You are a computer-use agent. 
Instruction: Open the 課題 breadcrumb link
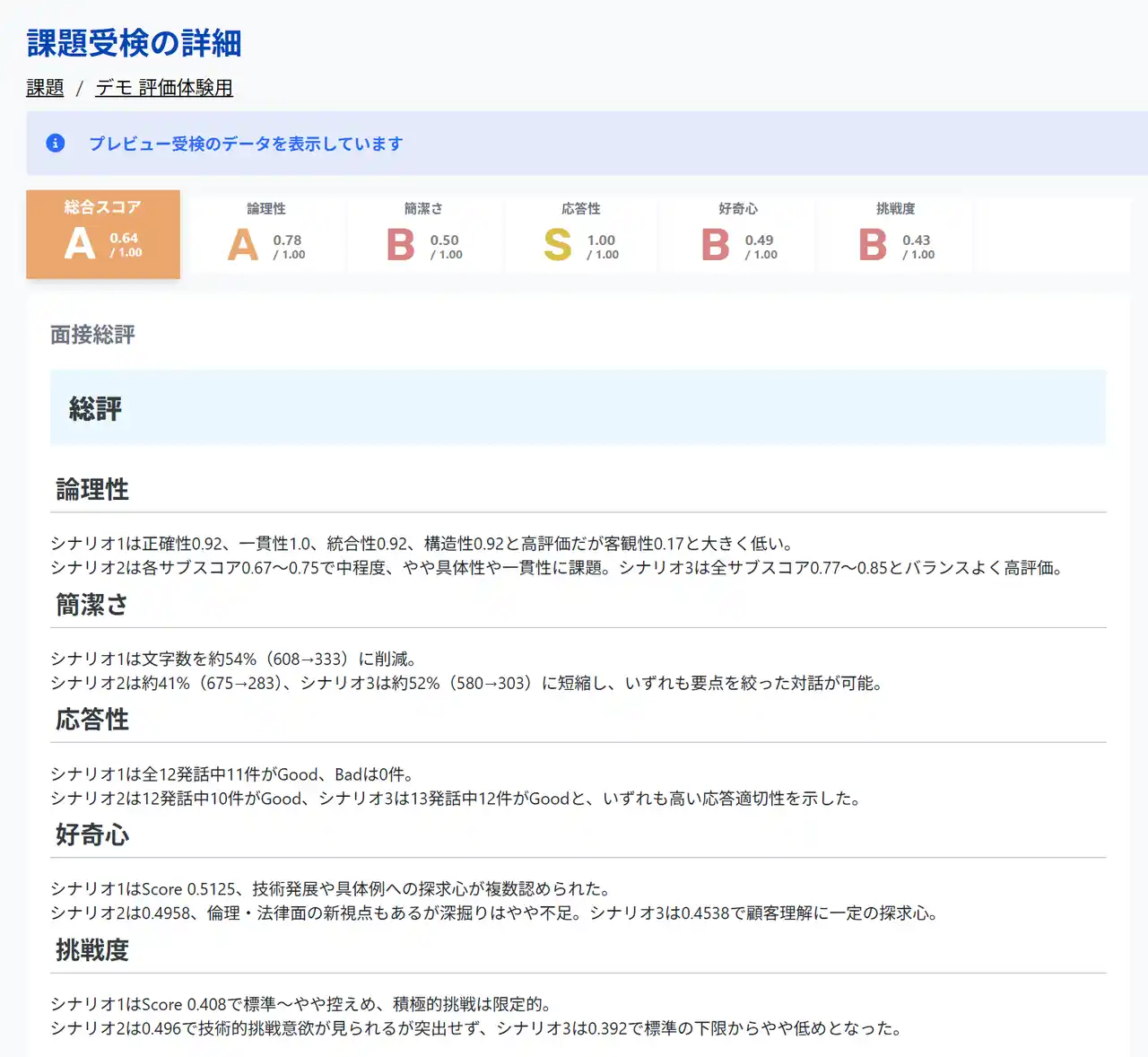[45, 88]
